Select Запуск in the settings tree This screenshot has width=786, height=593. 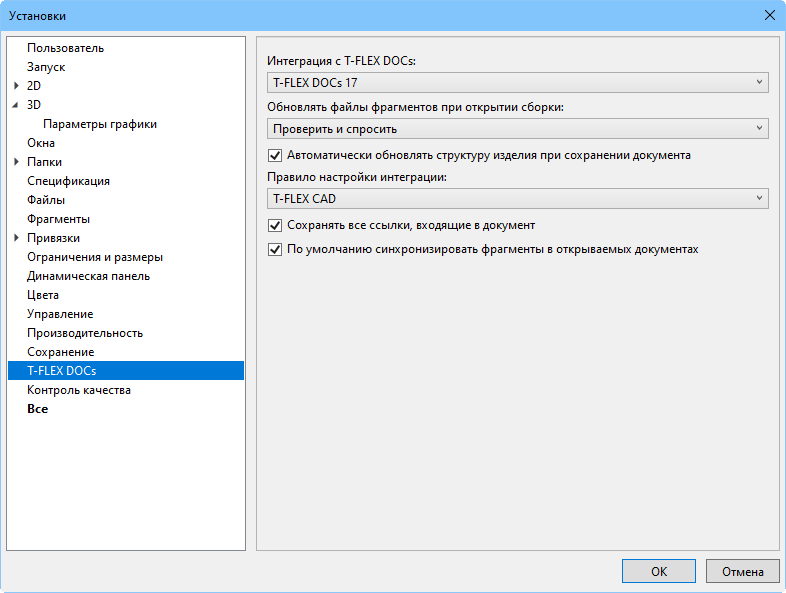click(46, 67)
